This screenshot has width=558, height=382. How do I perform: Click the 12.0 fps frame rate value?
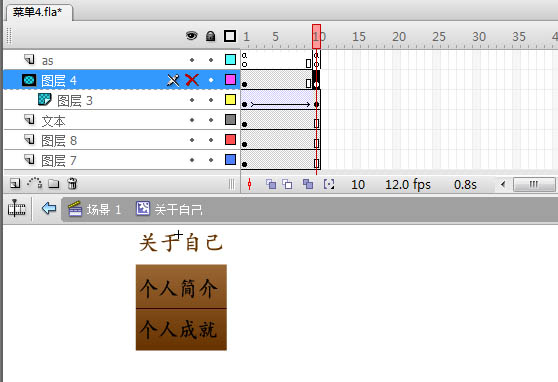click(408, 184)
